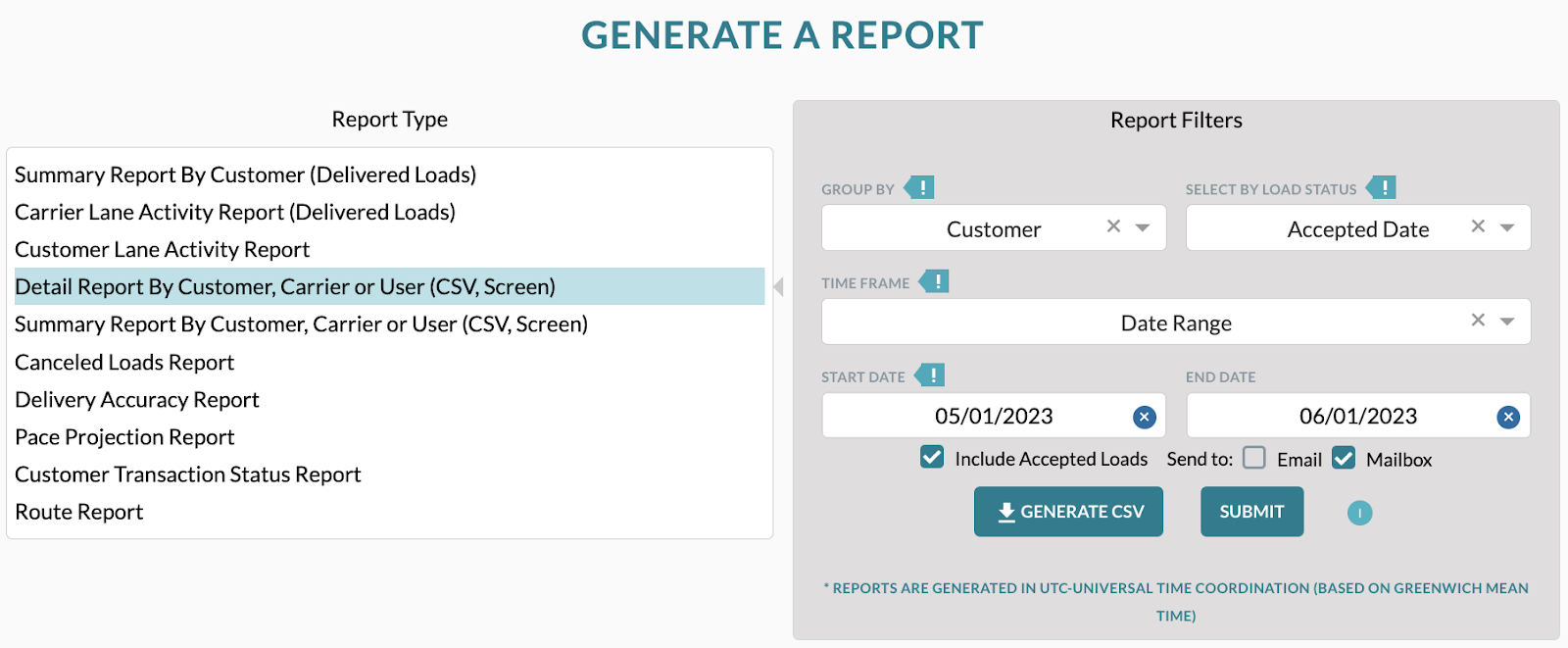The image size is (1568, 648).
Task: Uncheck Include Accepted Loads checkbox
Action: coord(932,458)
